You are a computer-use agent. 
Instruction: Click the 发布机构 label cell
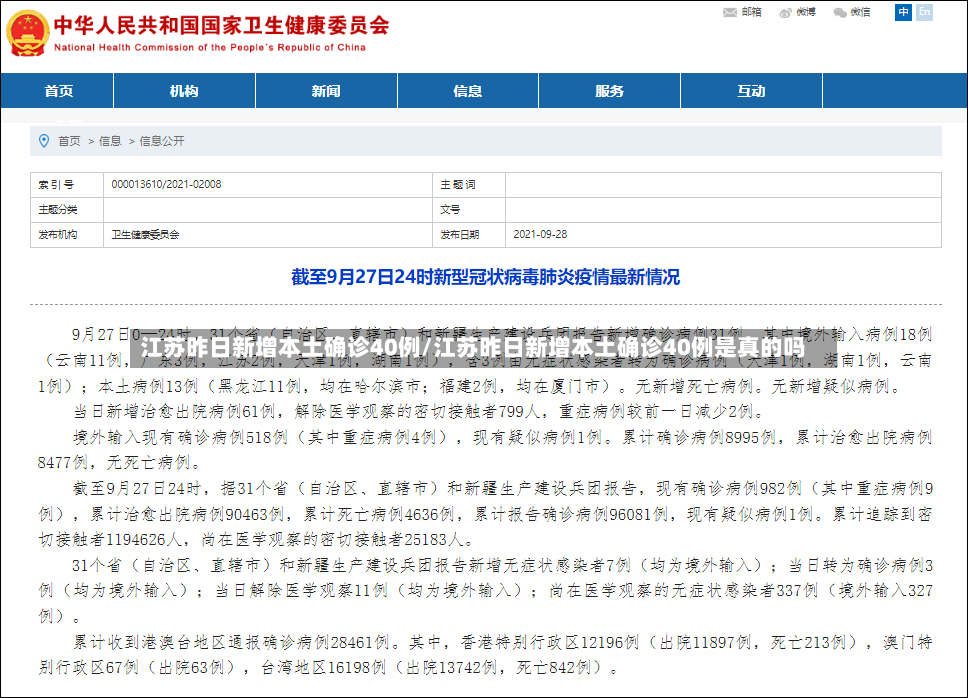point(67,235)
